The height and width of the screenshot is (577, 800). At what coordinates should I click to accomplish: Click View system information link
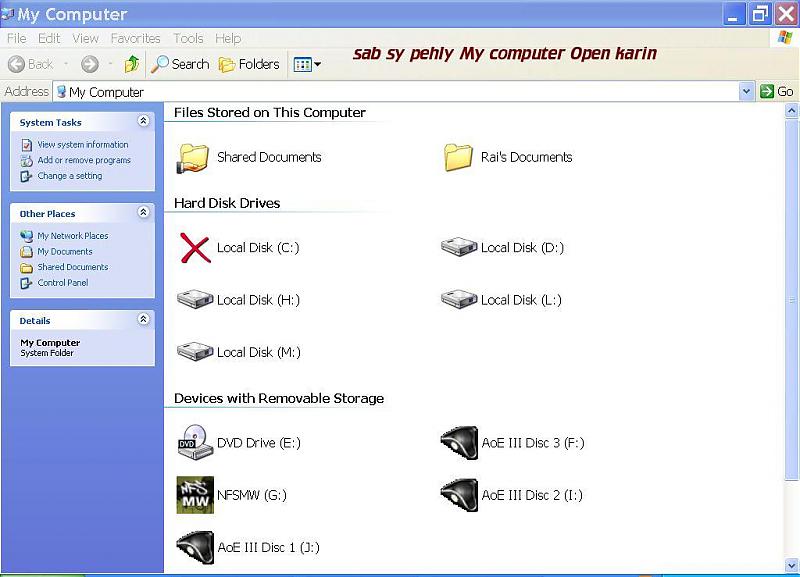[83, 145]
